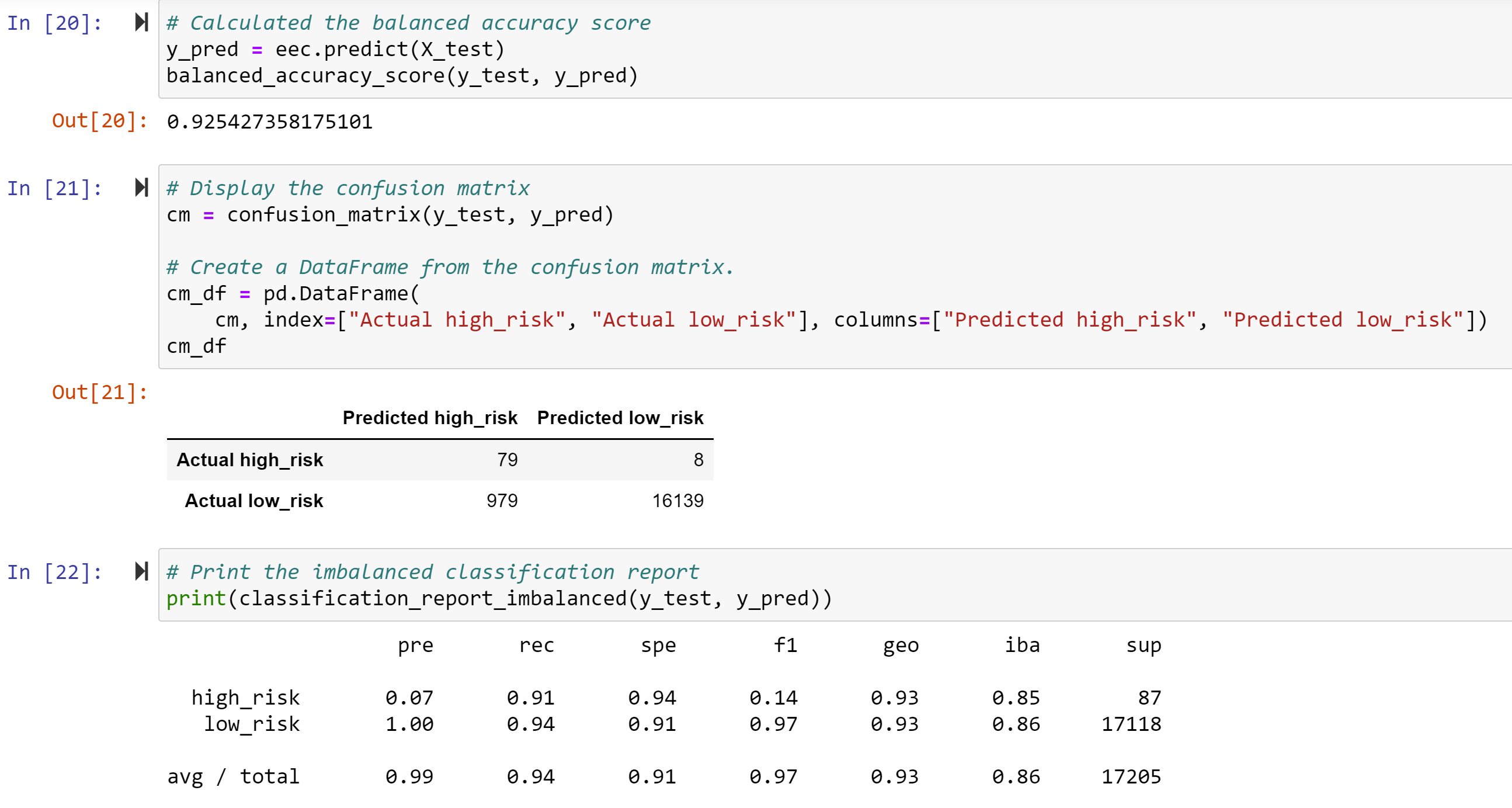Click the Predicted low_risk column header
The height and width of the screenshot is (808, 1512).
620,418
